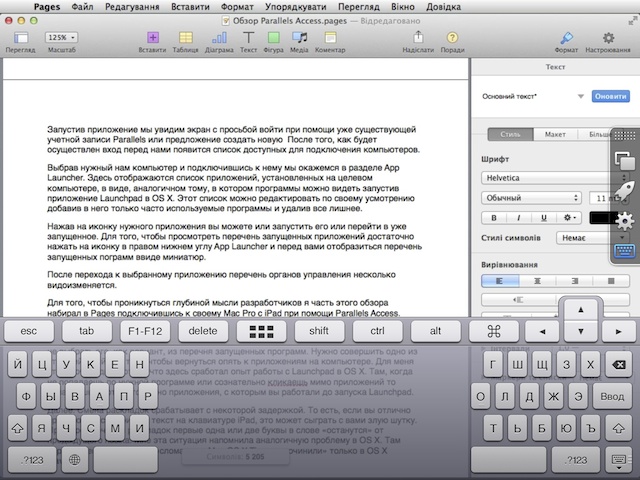Open the 125% Масштаб zoom dropdown
Screen dimensions: 640x480
tap(61, 38)
